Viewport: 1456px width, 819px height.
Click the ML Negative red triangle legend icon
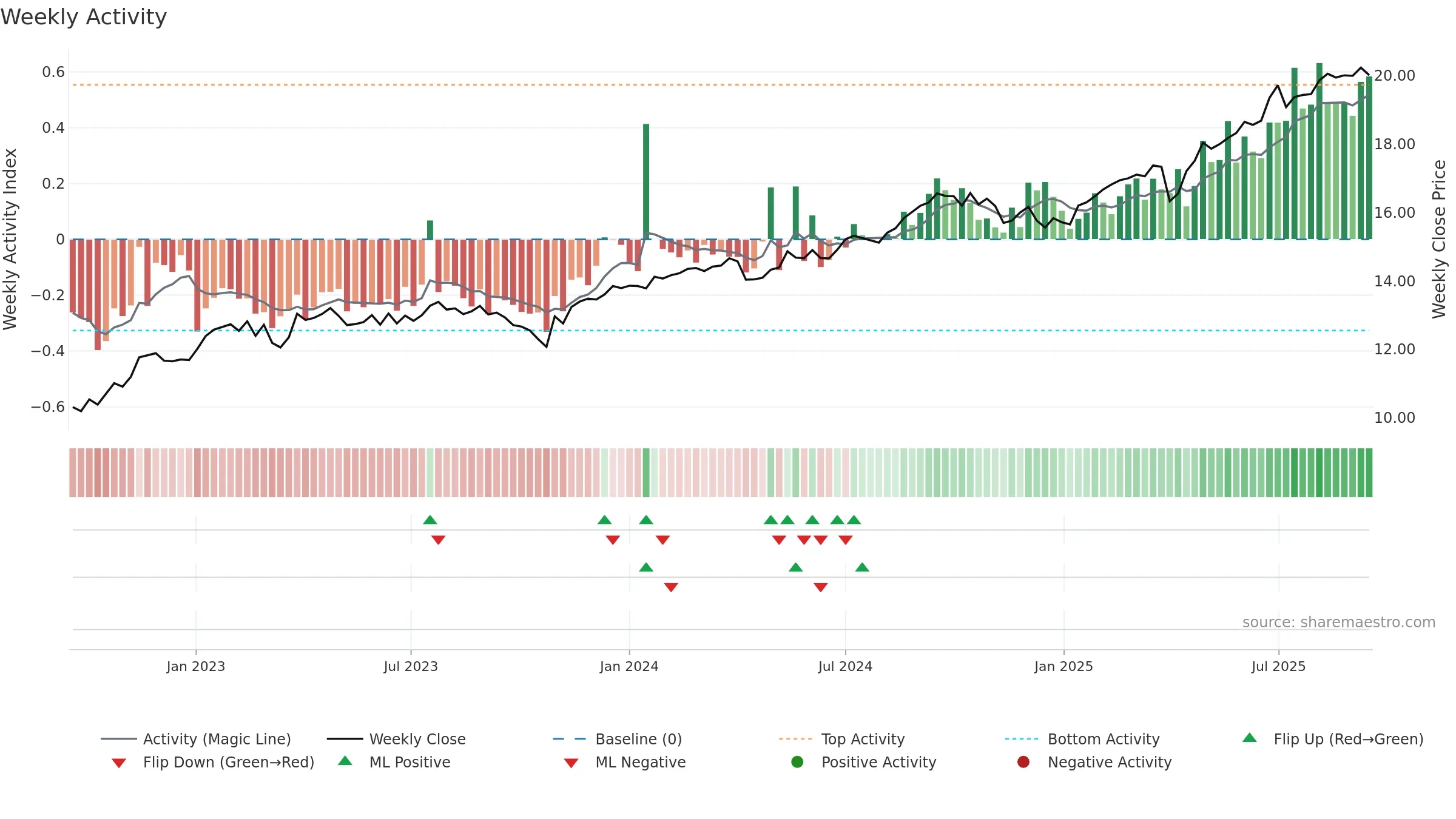[571, 763]
